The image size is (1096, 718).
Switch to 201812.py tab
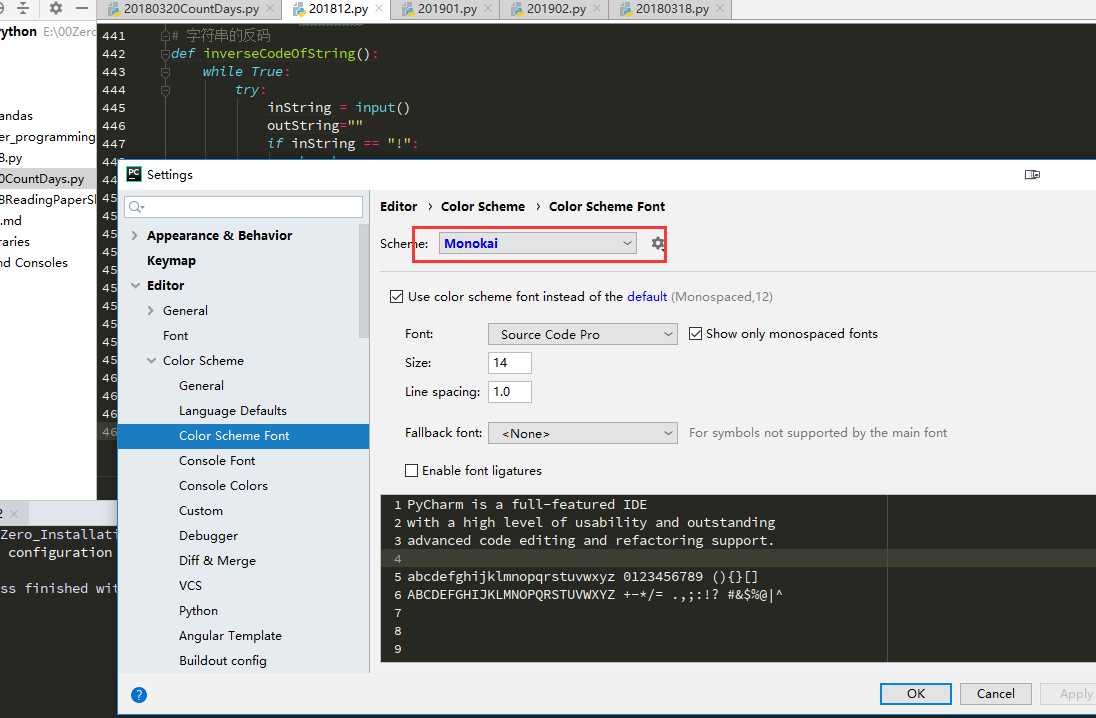(x=338, y=9)
